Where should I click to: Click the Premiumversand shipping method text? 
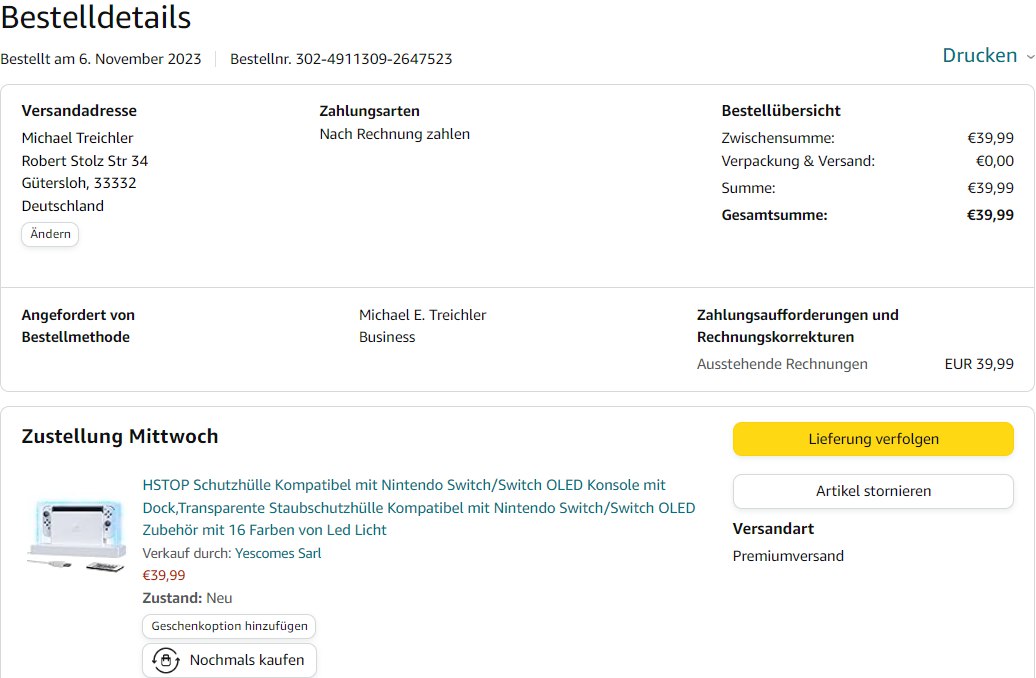[788, 556]
